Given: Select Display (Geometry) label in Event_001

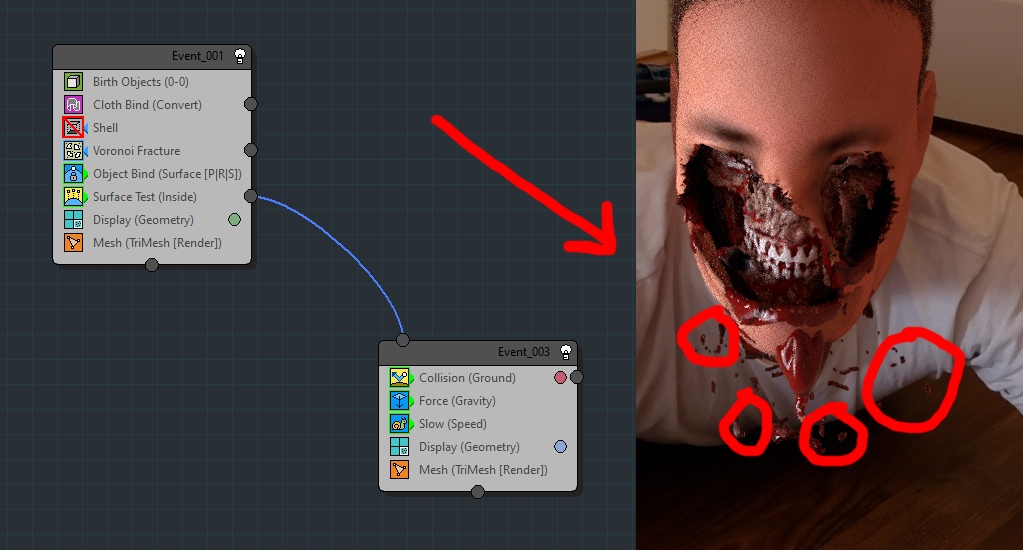Looking at the screenshot, I should click(x=144, y=220).
